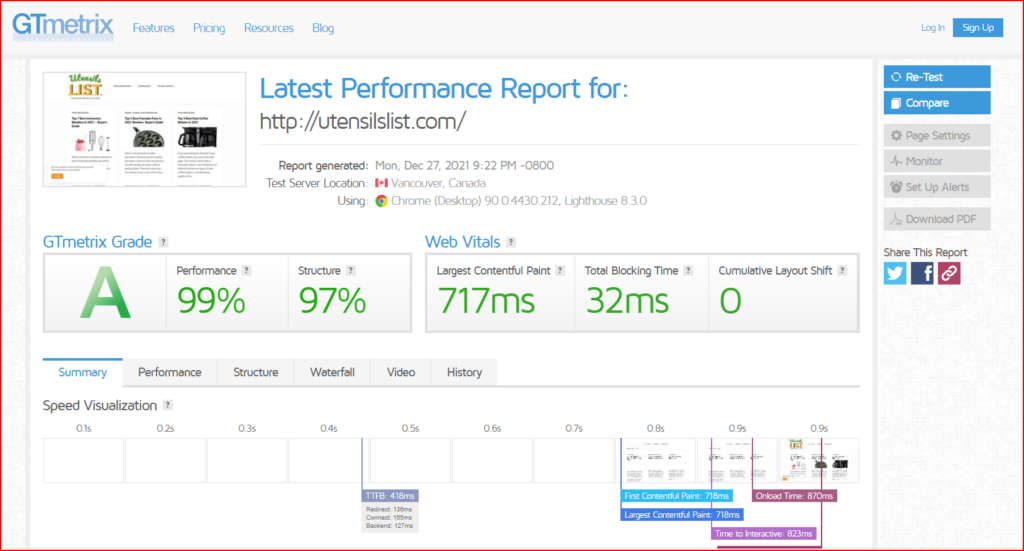This screenshot has width=1024, height=551.
Task: Click the last 0.9s filmstrip frame
Action: click(819, 461)
